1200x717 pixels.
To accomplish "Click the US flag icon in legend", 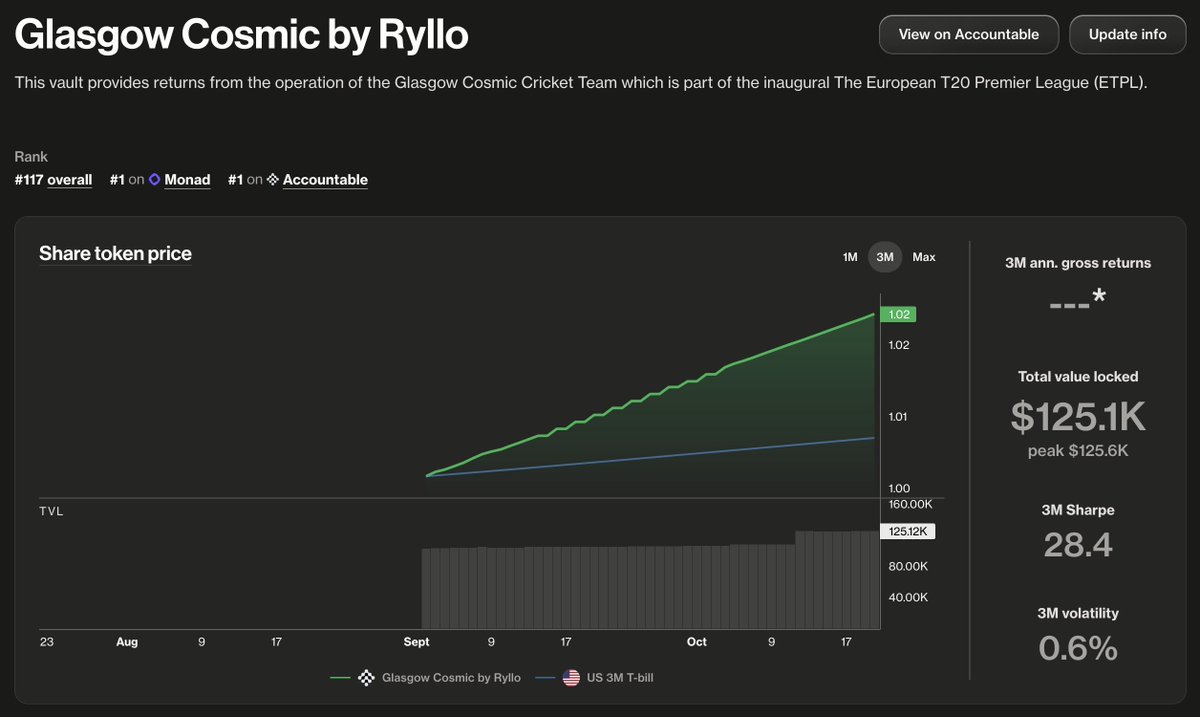I will (x=571, y=678).
